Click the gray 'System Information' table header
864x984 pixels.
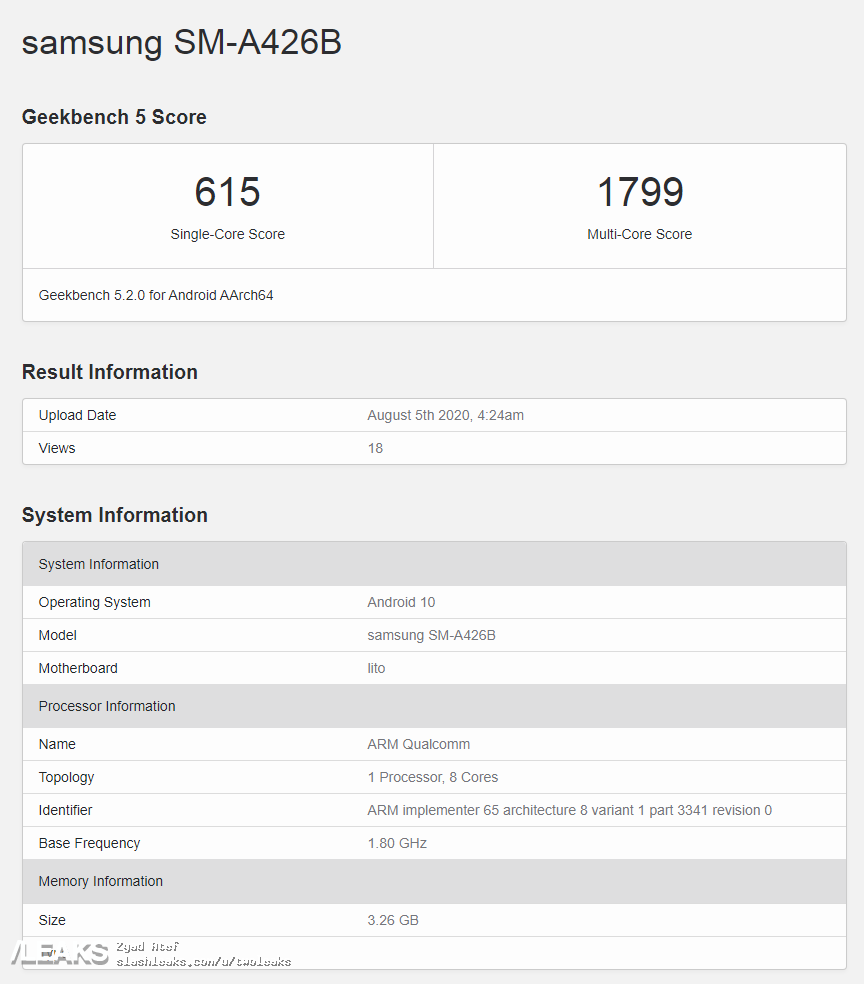pos(434,564)
